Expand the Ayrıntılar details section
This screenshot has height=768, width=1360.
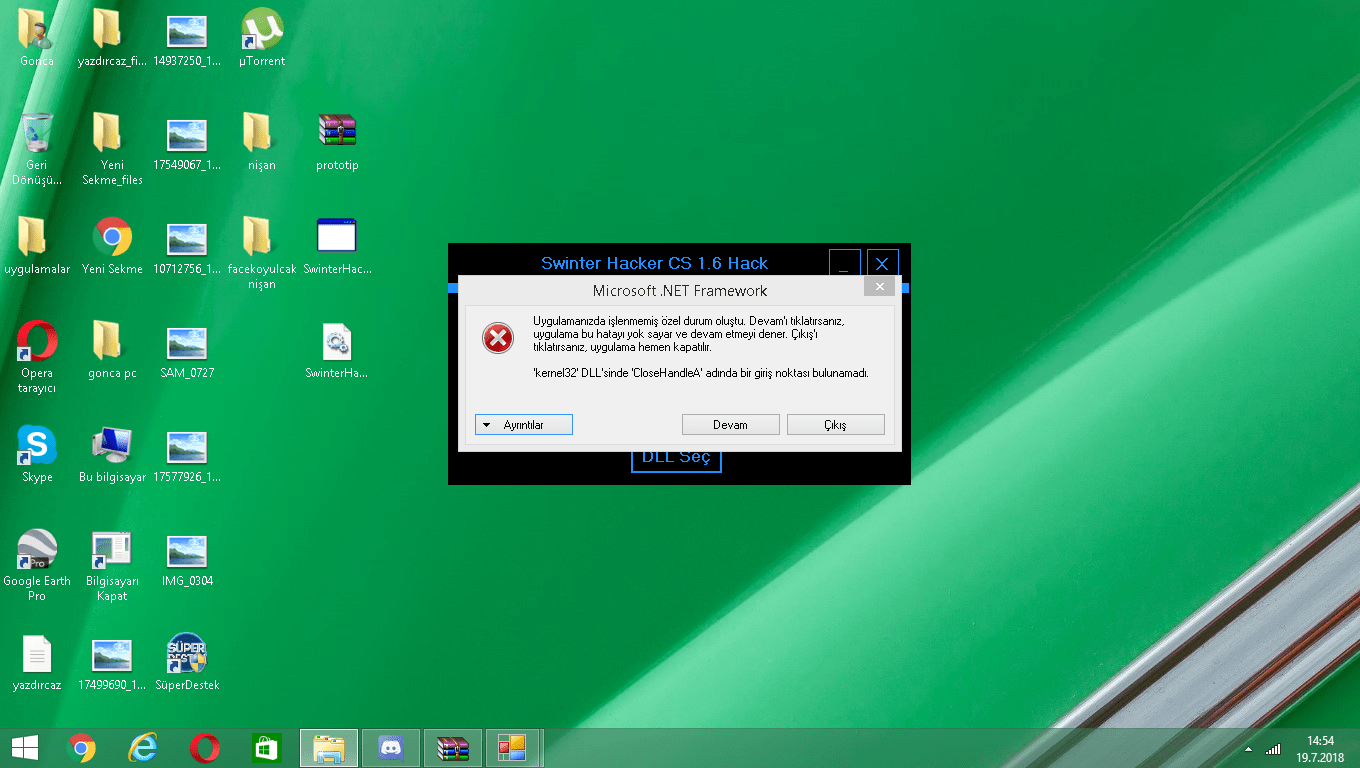tap(524, 425)
